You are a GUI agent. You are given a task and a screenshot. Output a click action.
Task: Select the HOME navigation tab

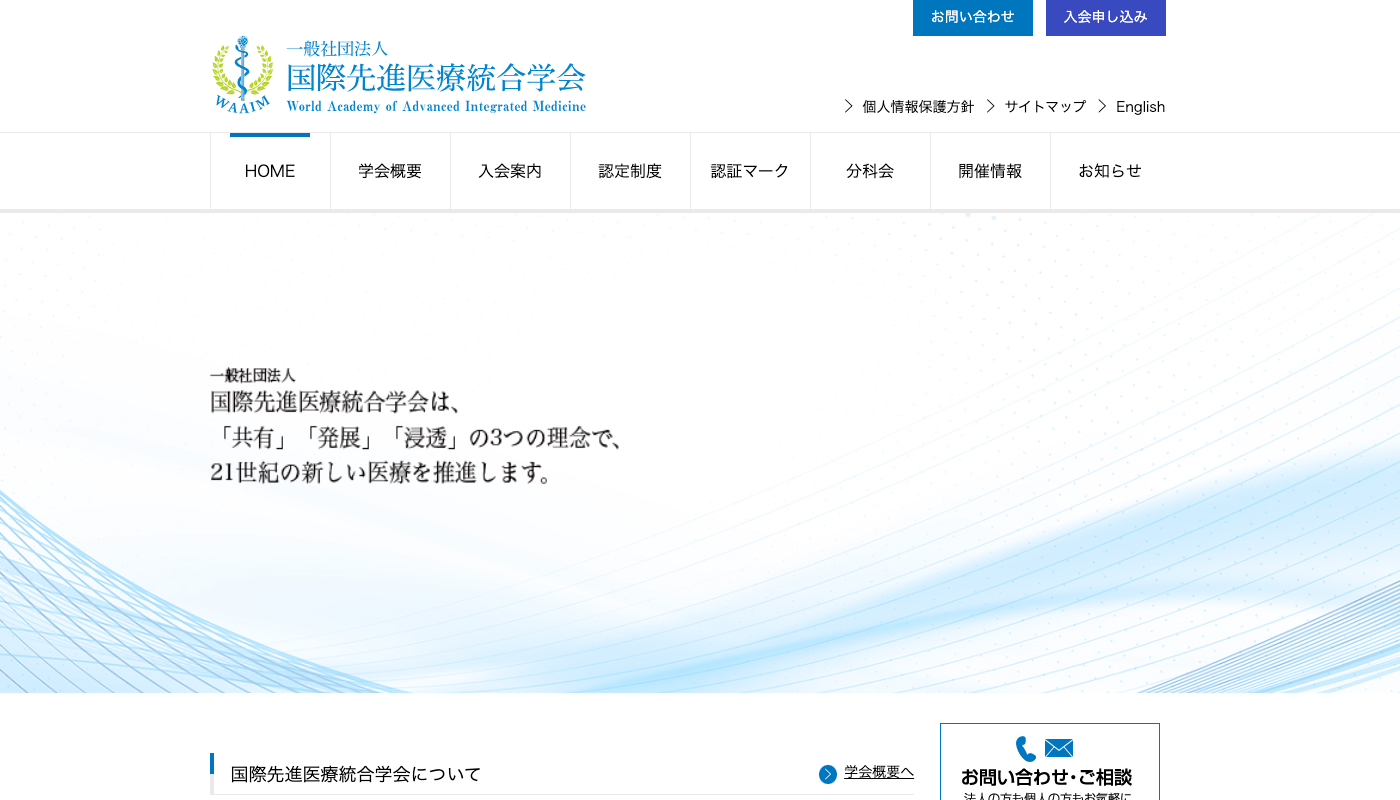(x=269, y=170)
